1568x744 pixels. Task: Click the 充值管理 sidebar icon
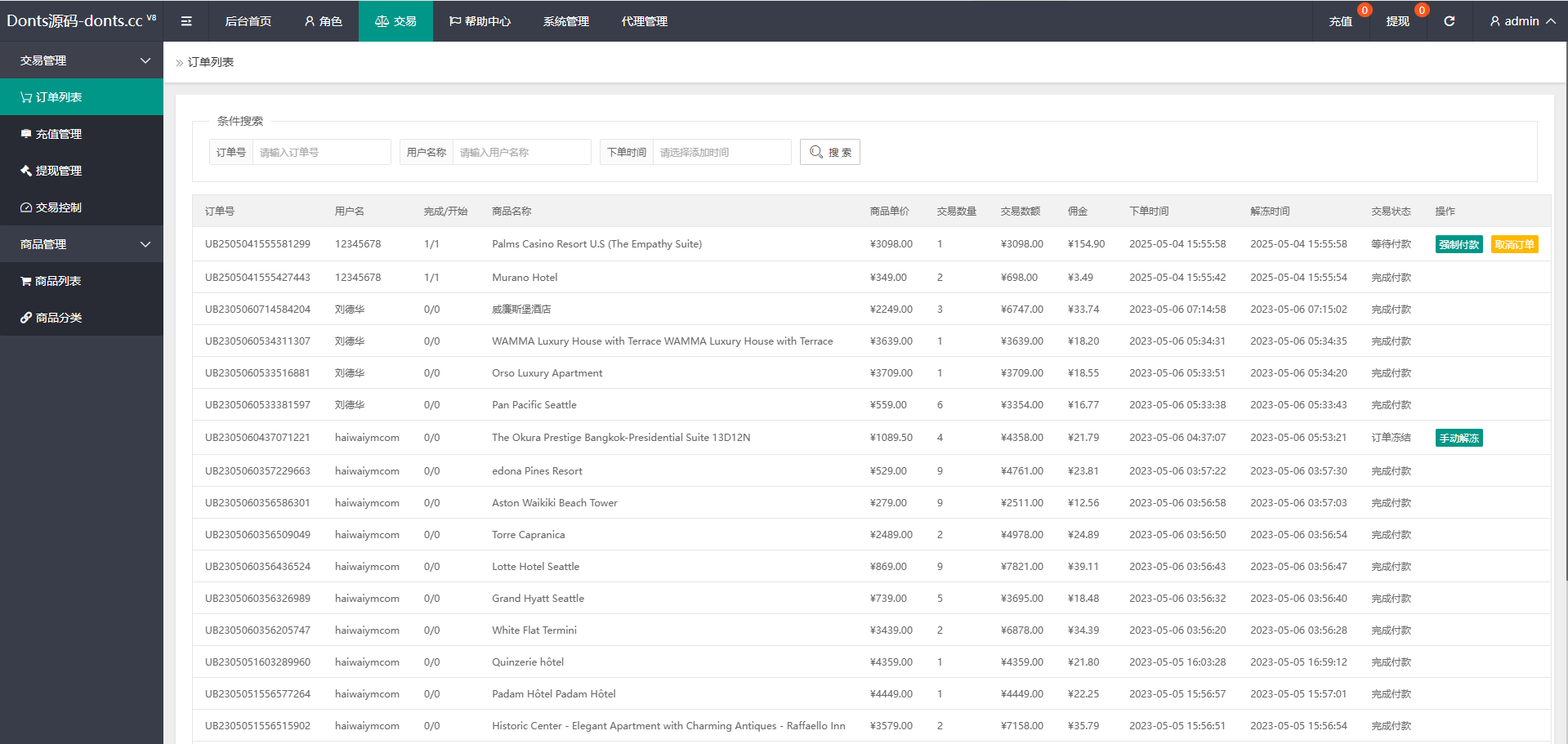[x=26, y=134]
